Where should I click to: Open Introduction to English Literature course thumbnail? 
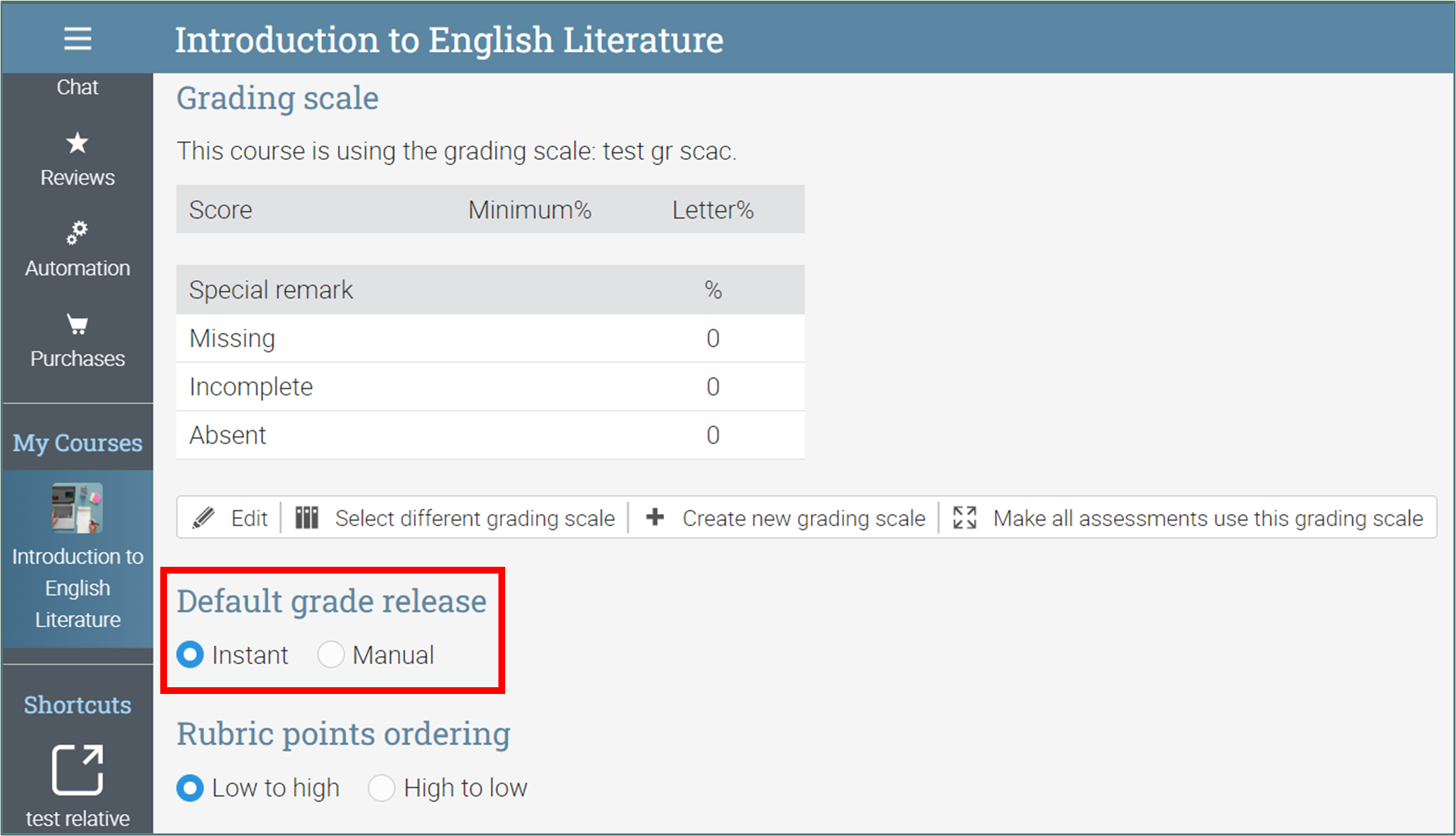77,508
